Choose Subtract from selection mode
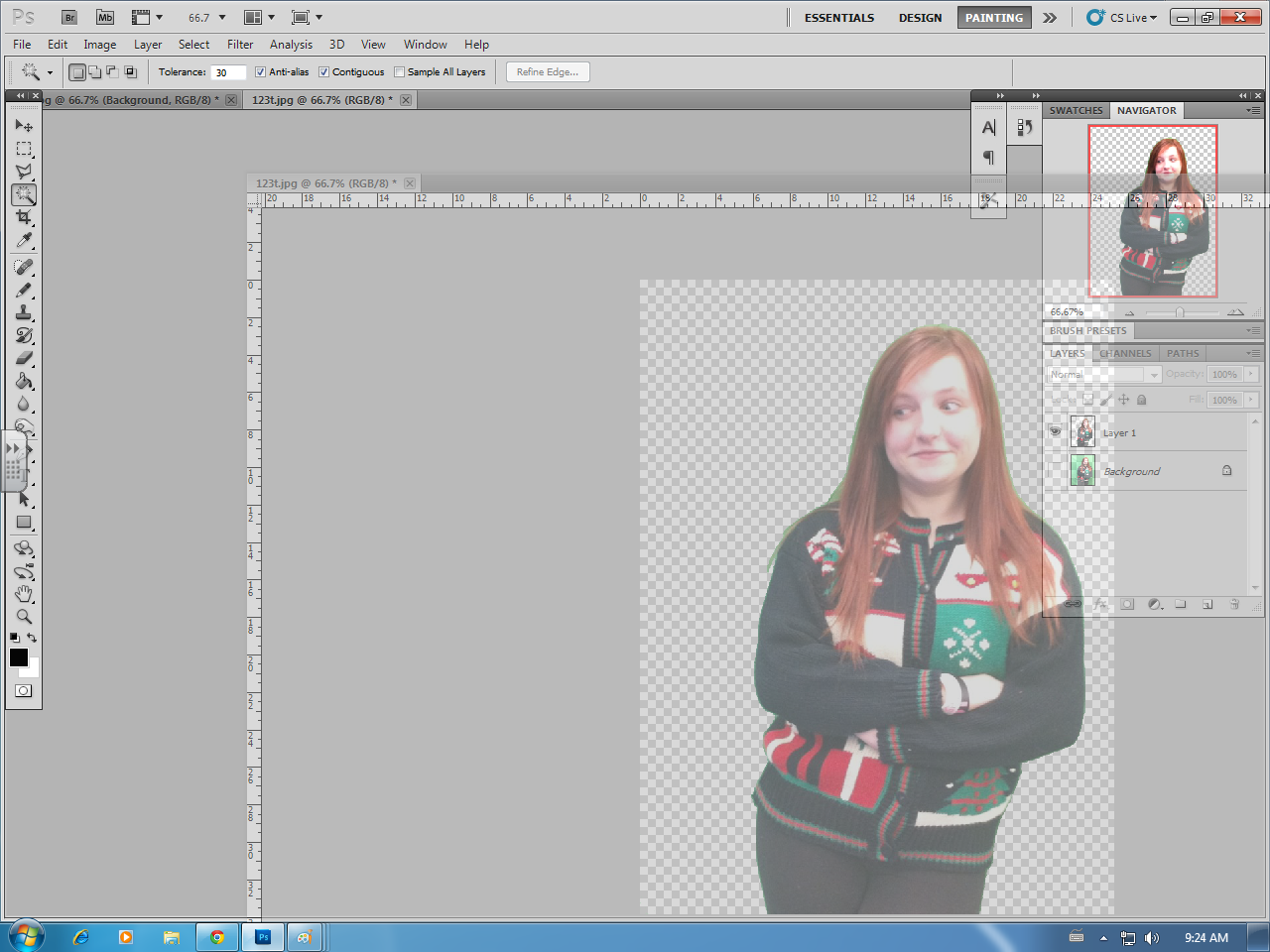Screen dimensions: 1270x952 coord(112,71)
